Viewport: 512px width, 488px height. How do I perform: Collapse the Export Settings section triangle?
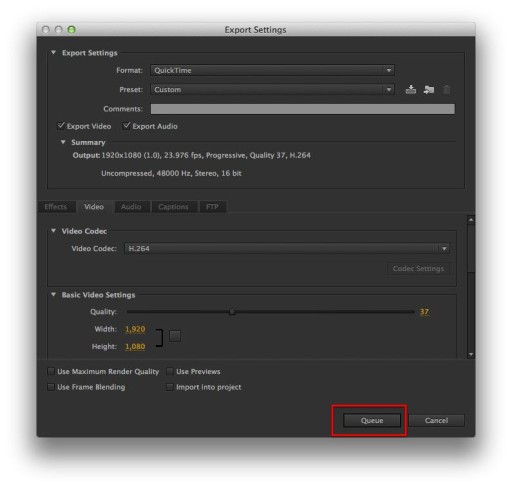click(x=53, y=52)
